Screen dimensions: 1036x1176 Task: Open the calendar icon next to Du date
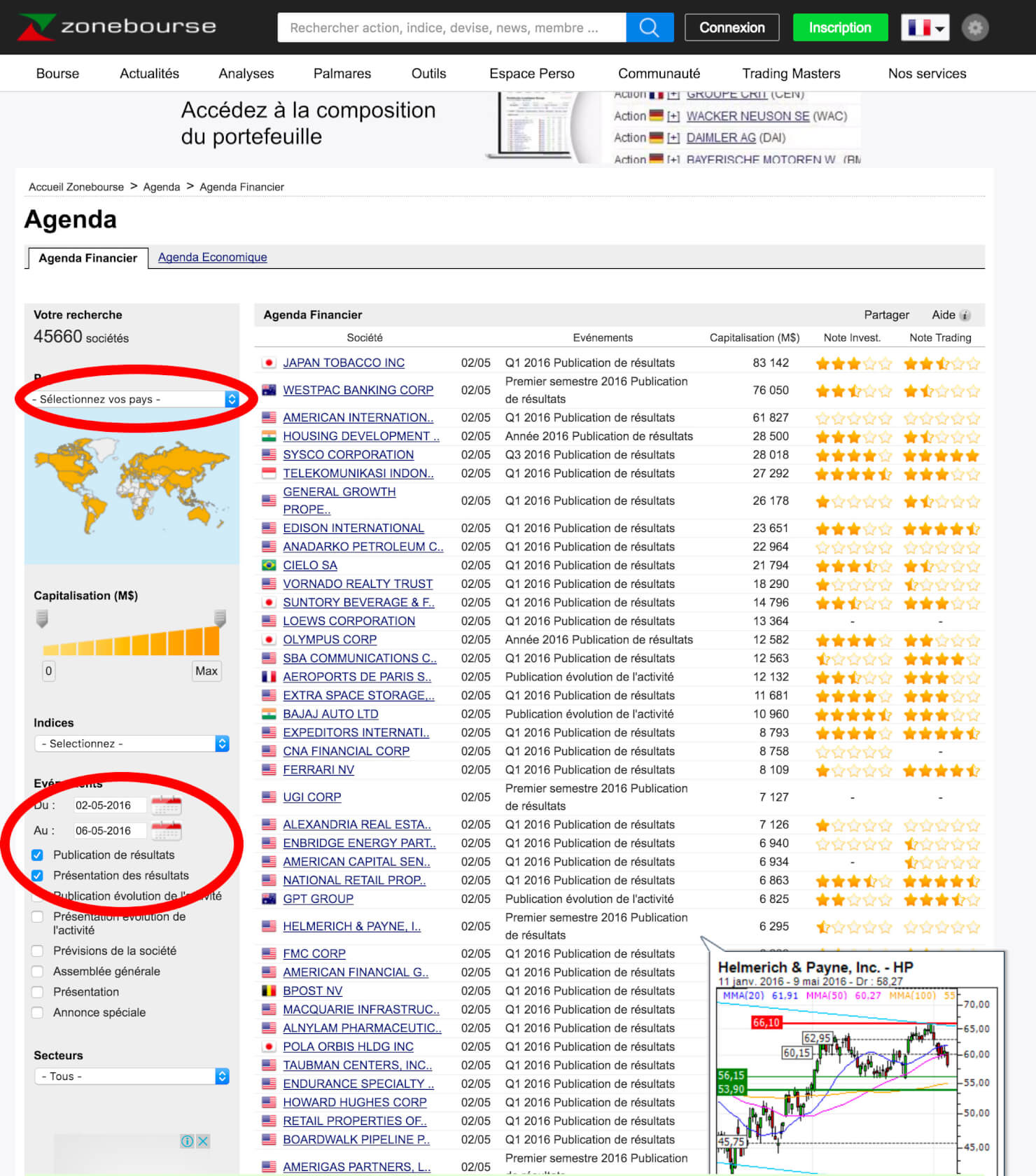tap(166, 805)
